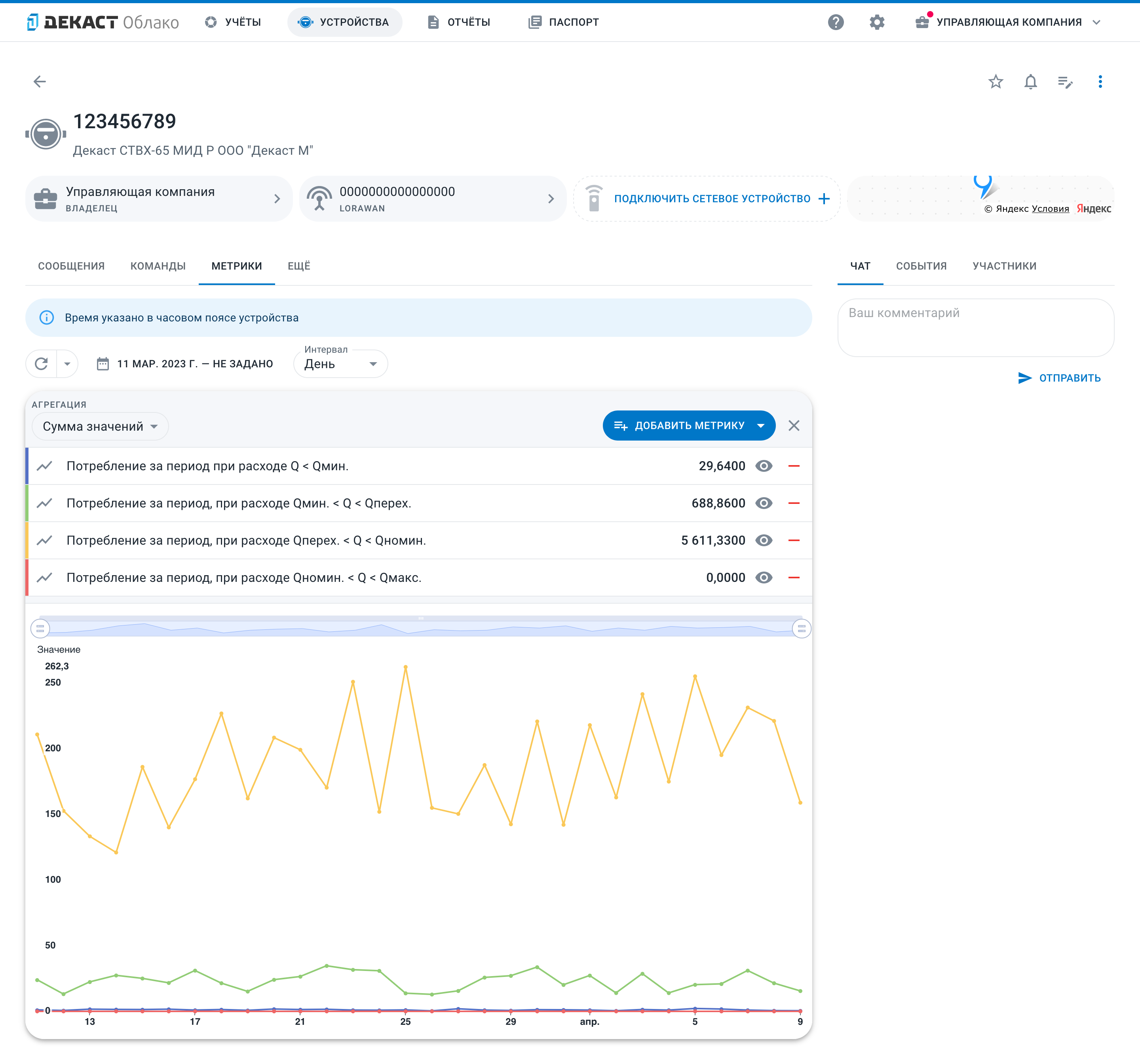
Task: Switch to the Команды tab
Action: 158,266
